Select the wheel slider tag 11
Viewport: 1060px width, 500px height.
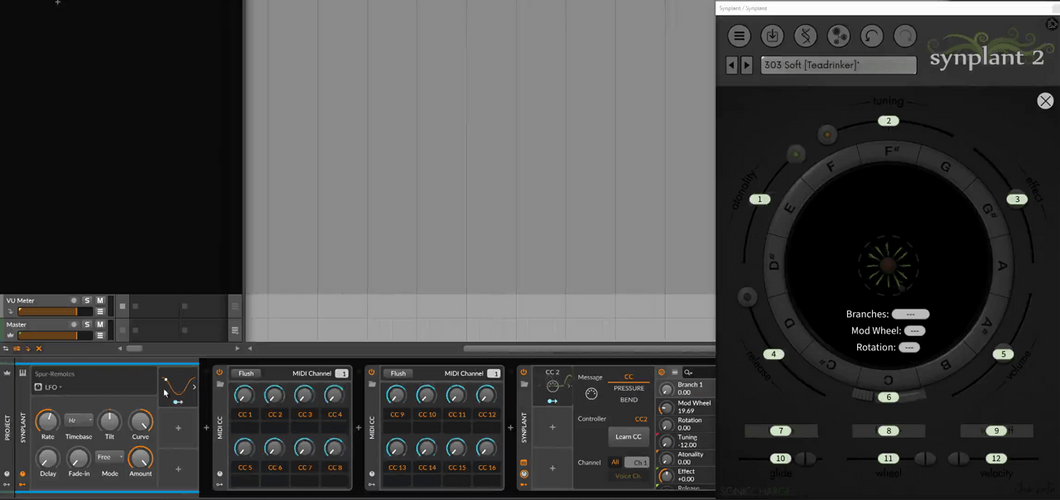[x=888, y=459]
